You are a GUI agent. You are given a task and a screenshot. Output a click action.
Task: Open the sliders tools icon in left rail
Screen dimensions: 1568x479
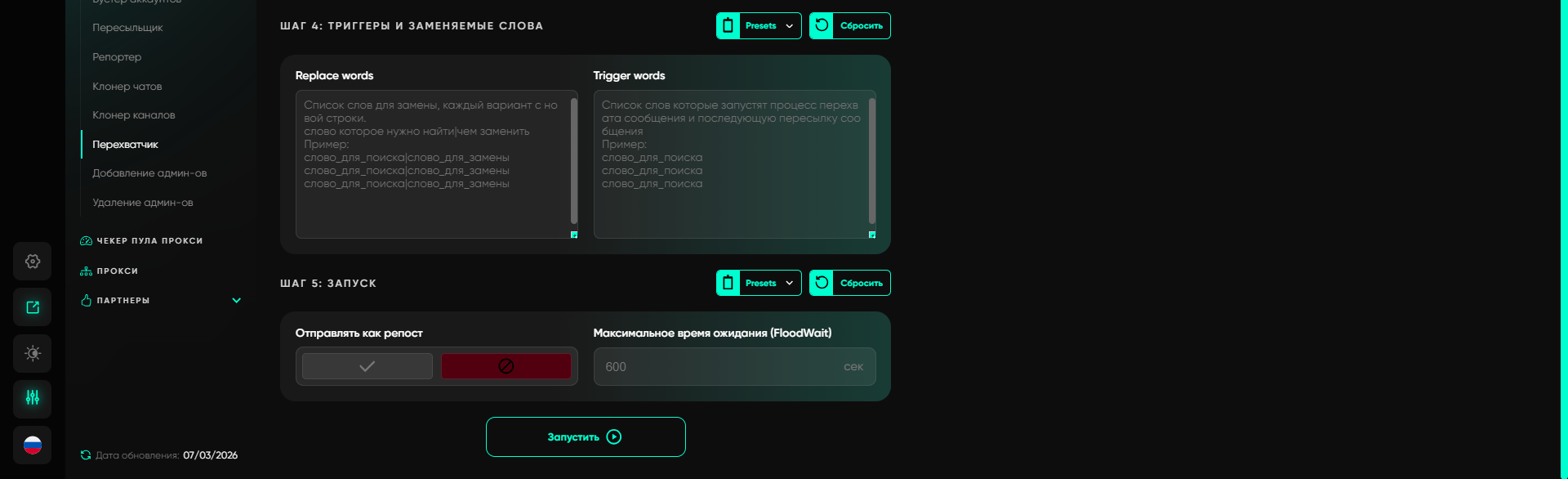[x=33, y=399]
